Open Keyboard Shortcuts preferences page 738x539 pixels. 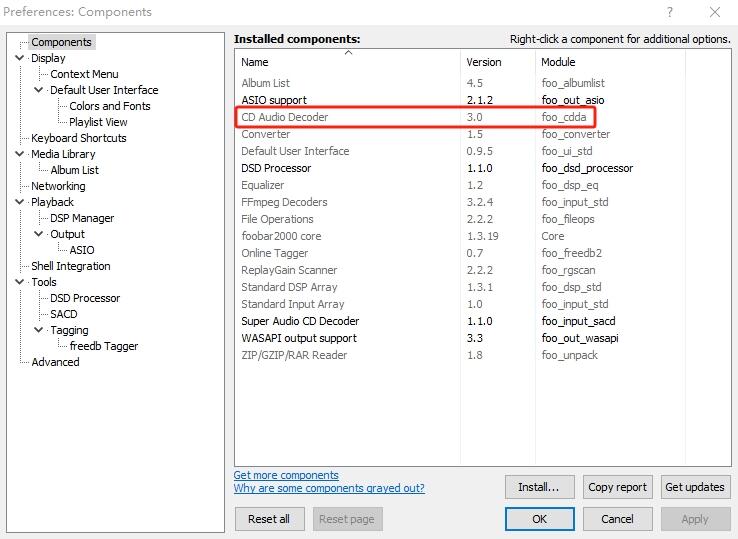tap(78, 138)
